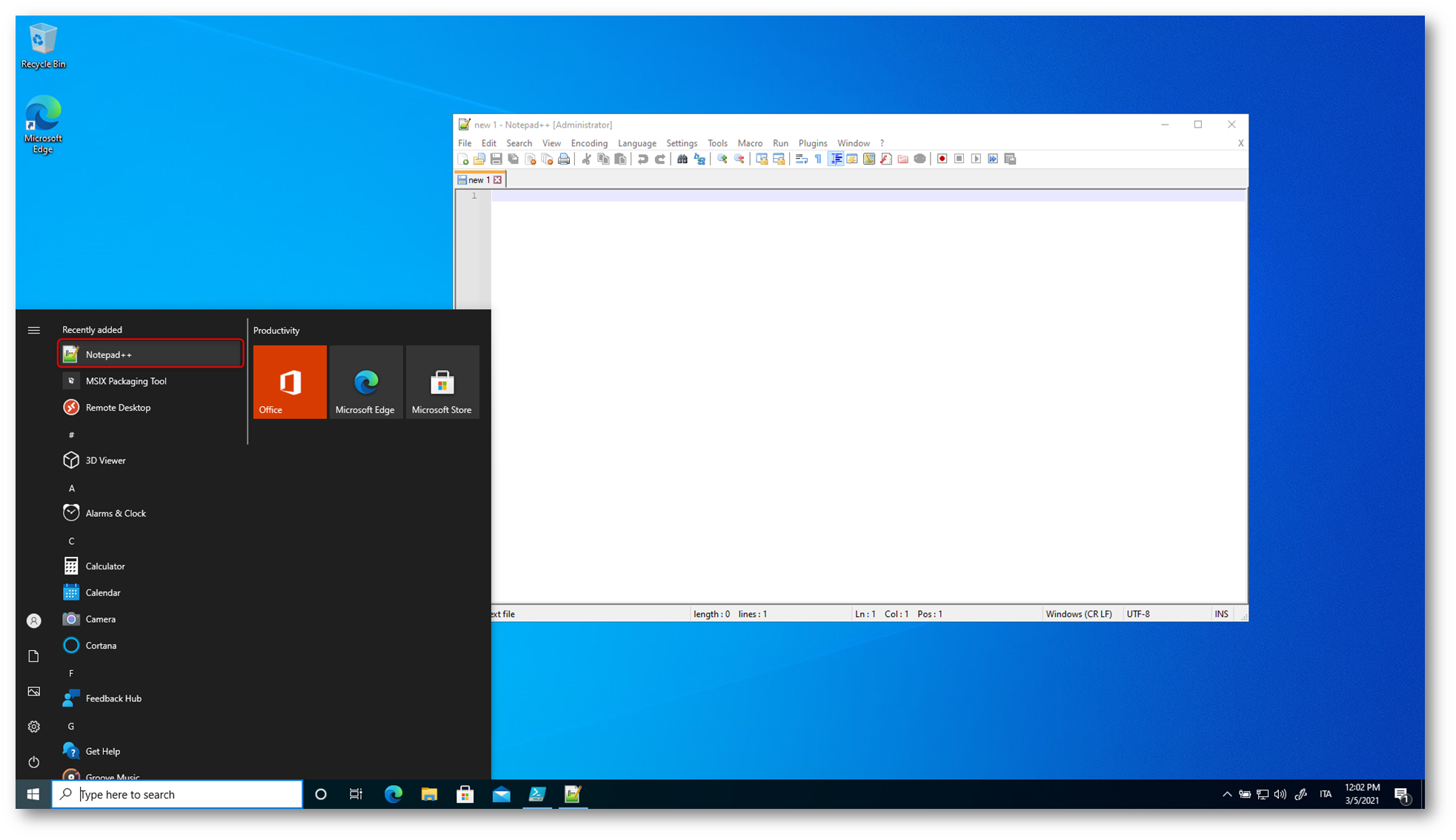The image size is (1456, 840).
Task: Toggle Word Wrap toolbar icon
Action: coord(801,159)
